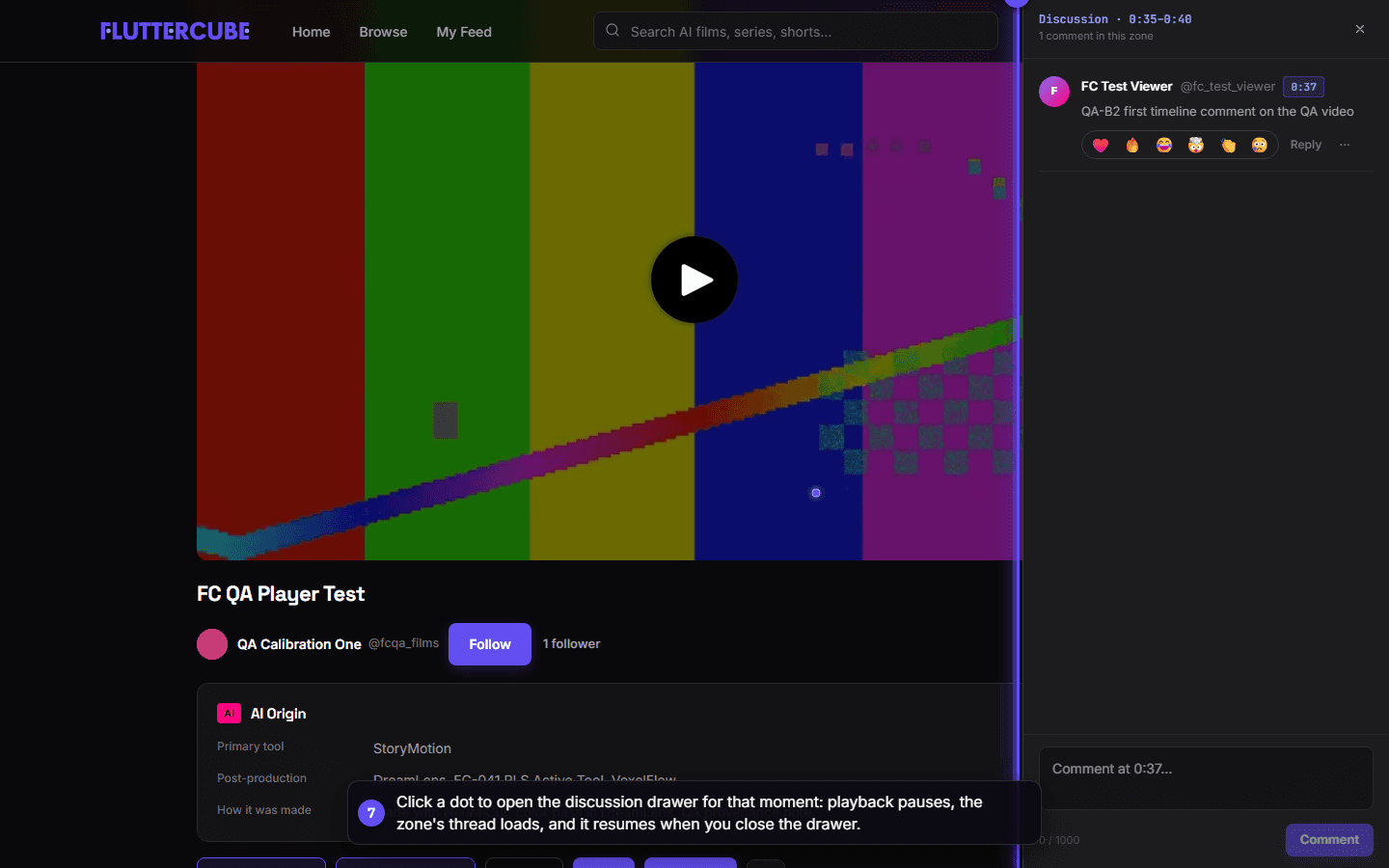The image size is (1389, 868).
Task: Open the comment's three-dot more menu
Action: [1345, 145]
